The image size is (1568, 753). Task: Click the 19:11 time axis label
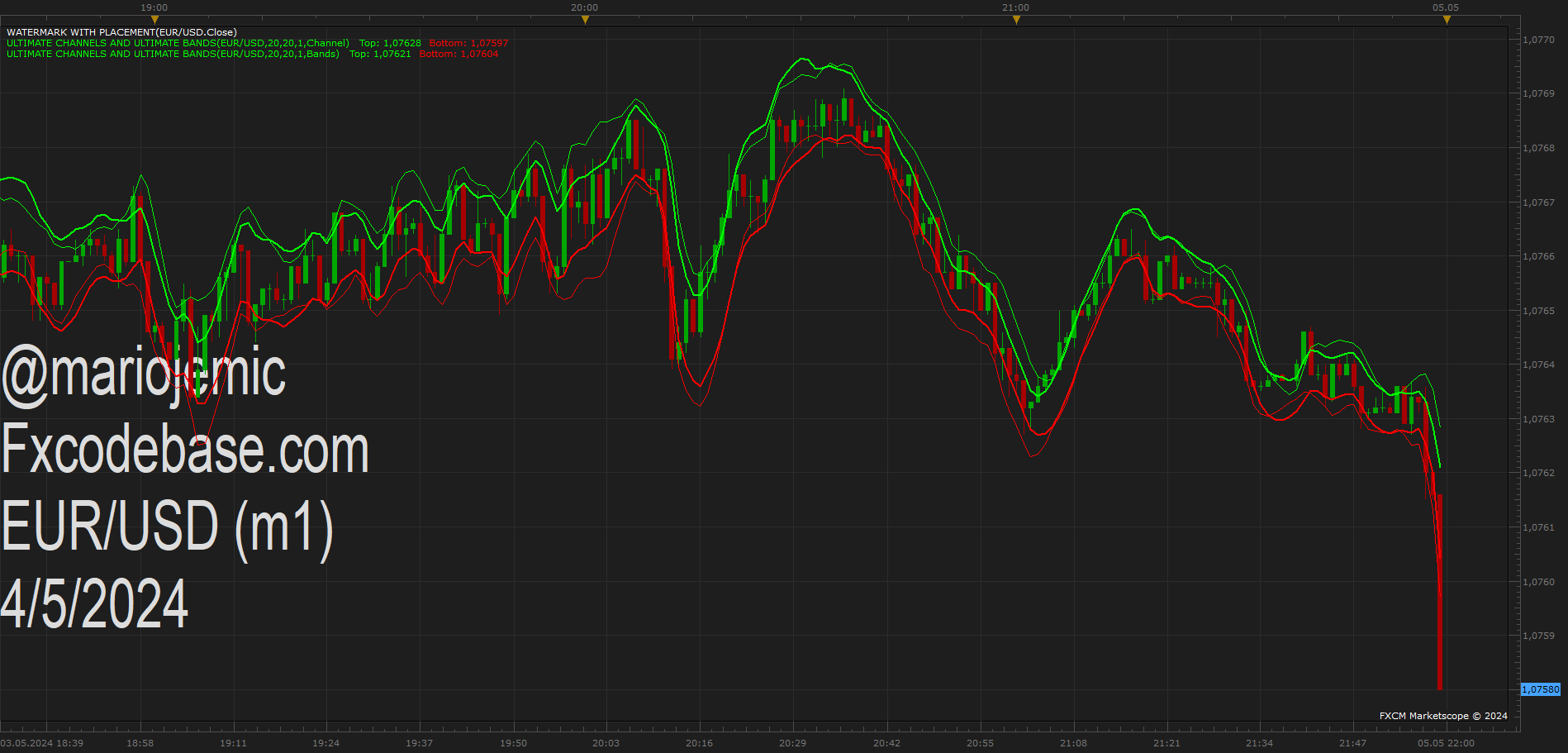(x=233, y=743)
